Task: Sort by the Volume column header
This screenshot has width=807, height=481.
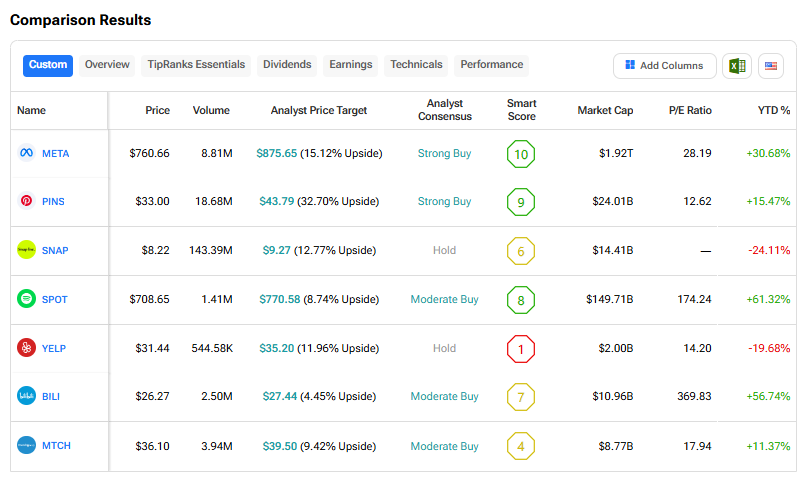Action: point(211,110)
